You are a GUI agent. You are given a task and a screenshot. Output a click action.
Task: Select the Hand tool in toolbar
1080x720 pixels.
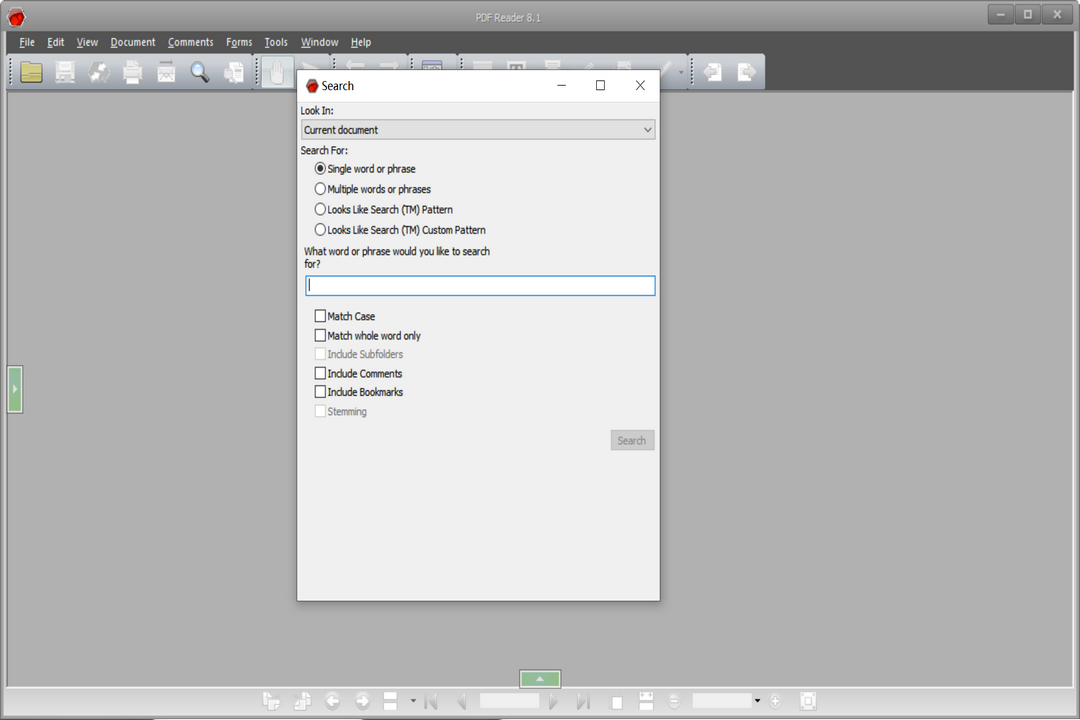pos(277,72)
